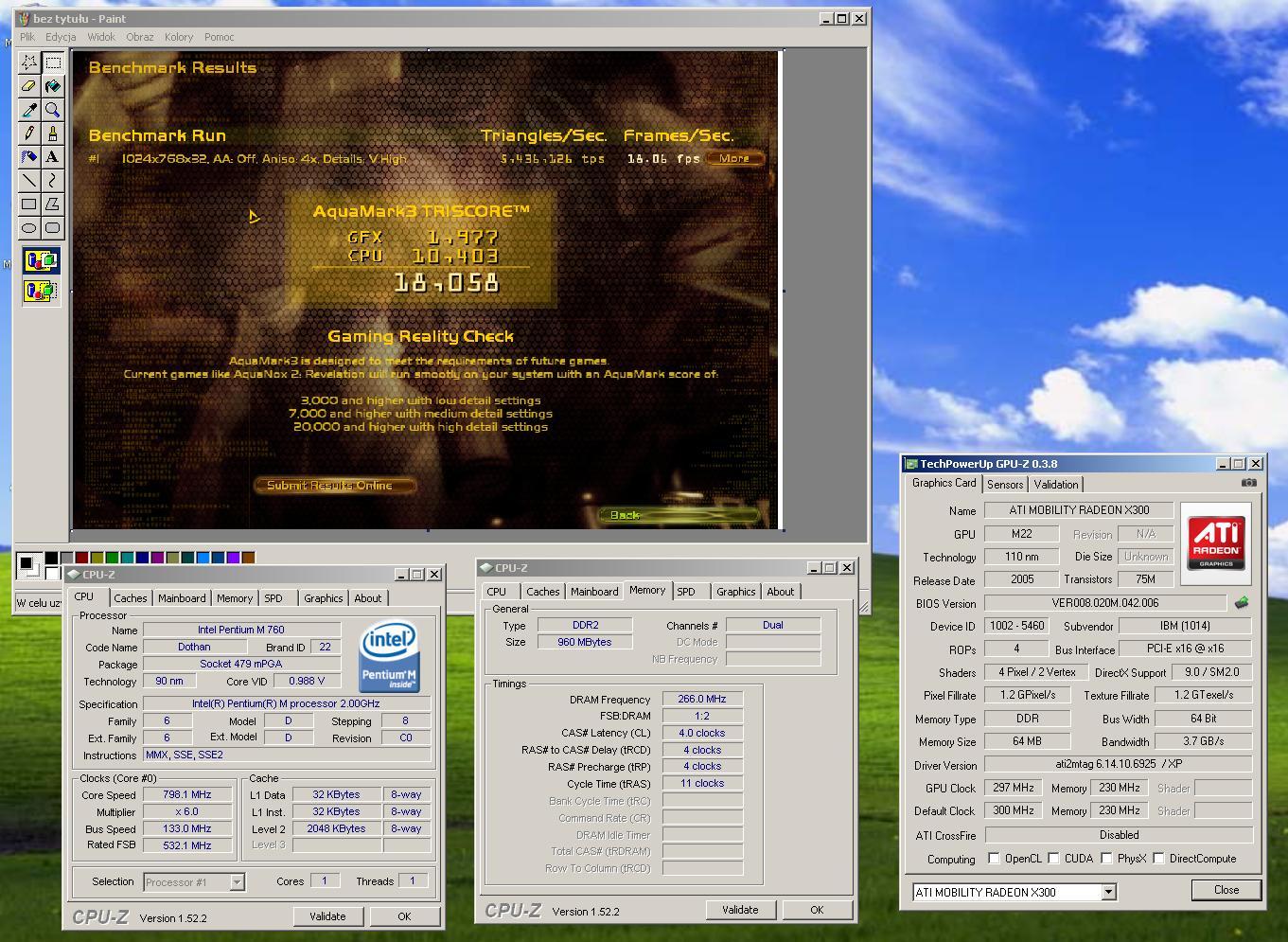The image size is (1288, 942).
Task: Open the Plik menu in Paint
Action: (x=27, y=37)
